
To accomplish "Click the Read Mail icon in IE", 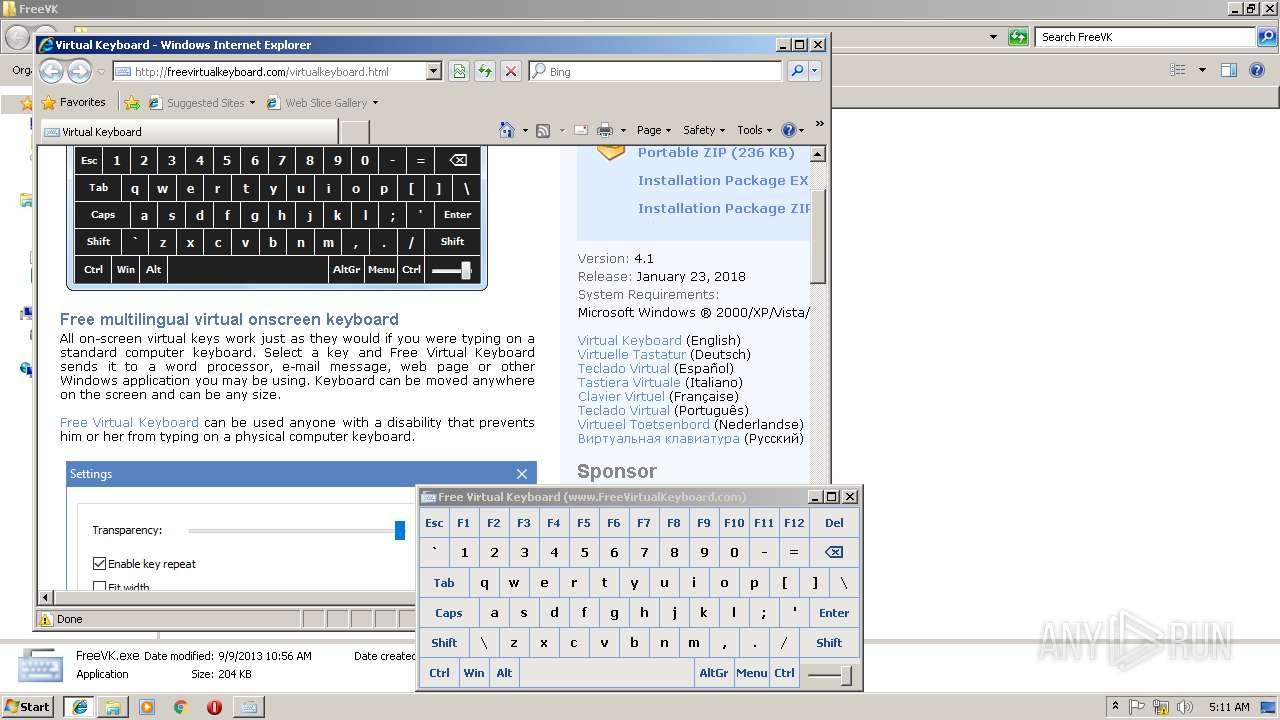I will (579, 130).
